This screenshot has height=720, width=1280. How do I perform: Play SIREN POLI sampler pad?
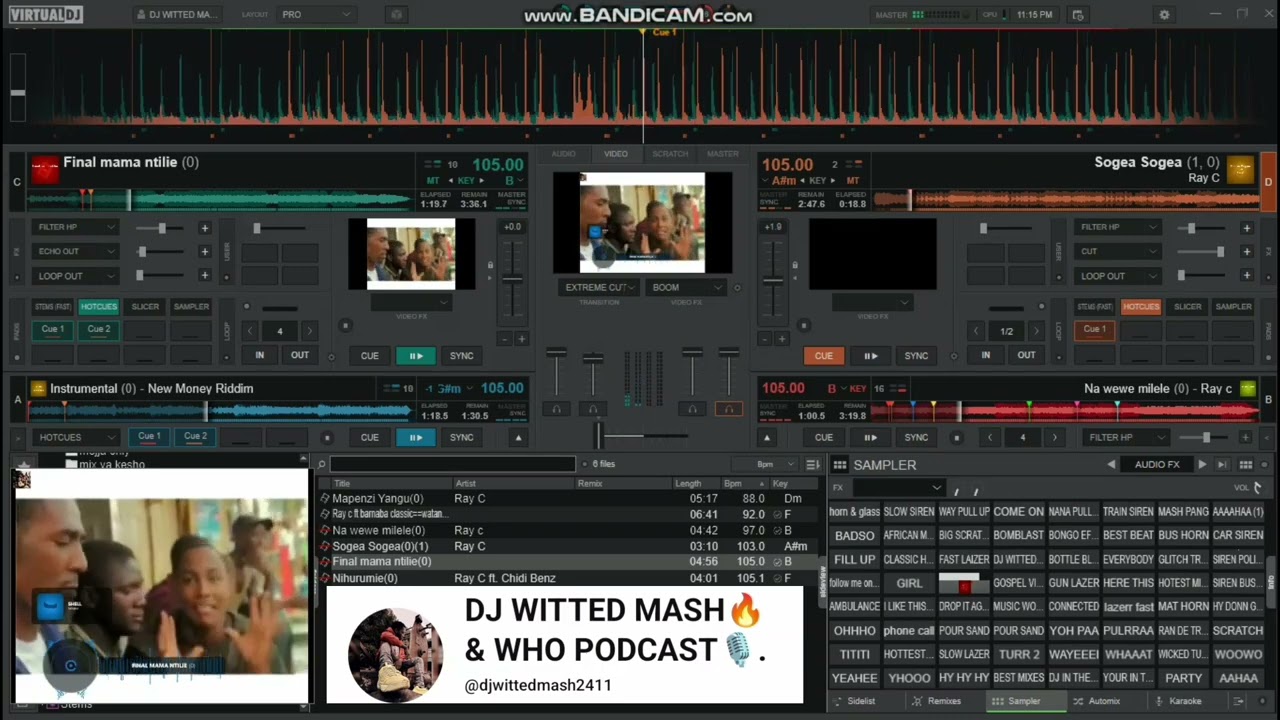pos(1238,559)
